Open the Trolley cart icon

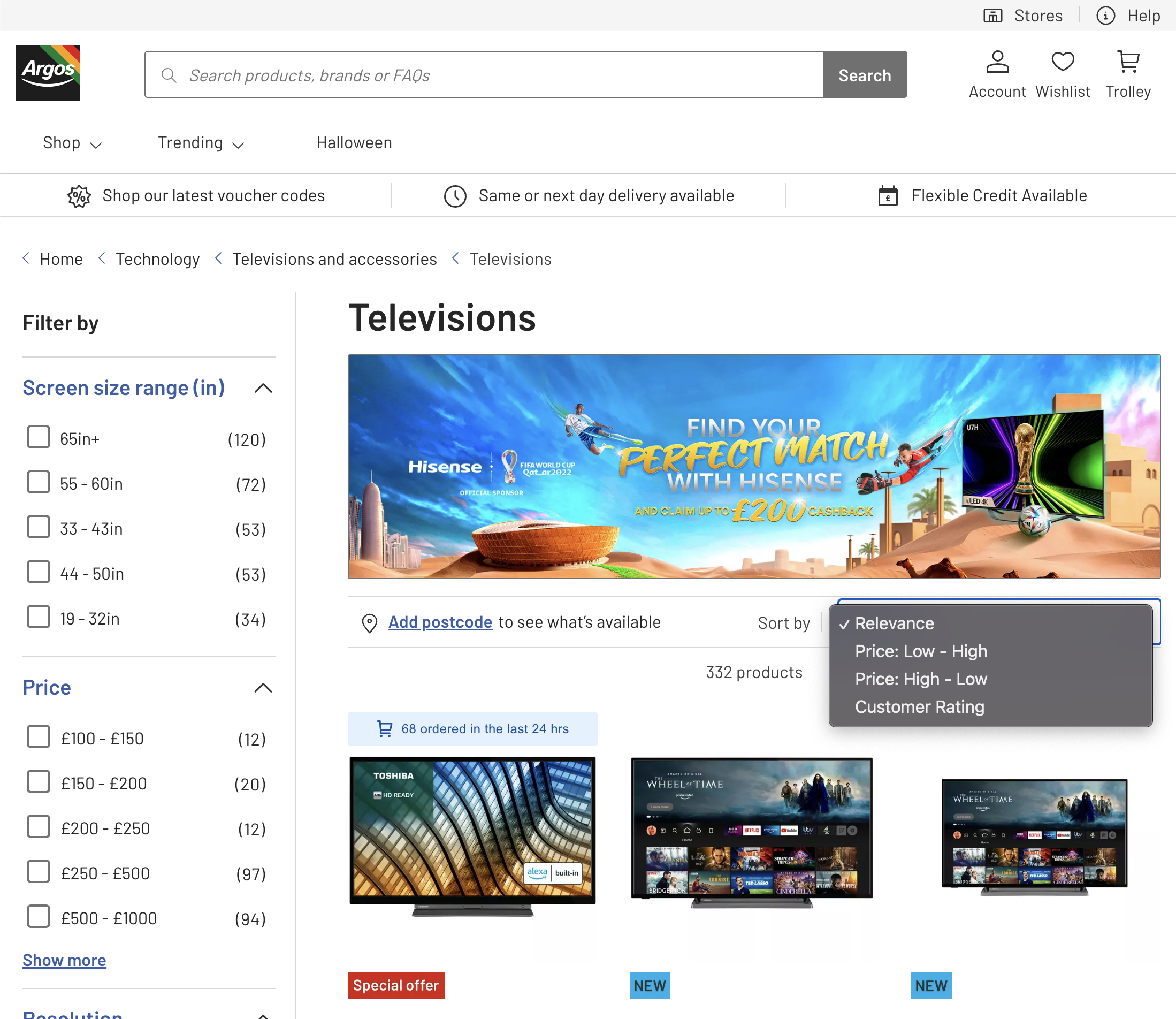click(x=1128, y=63)
